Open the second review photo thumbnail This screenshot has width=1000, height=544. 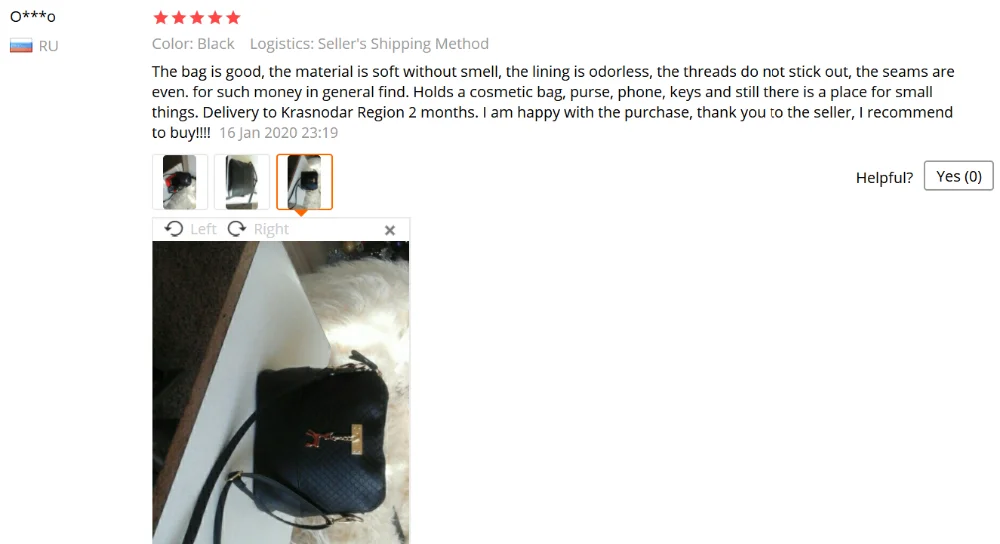242,182
